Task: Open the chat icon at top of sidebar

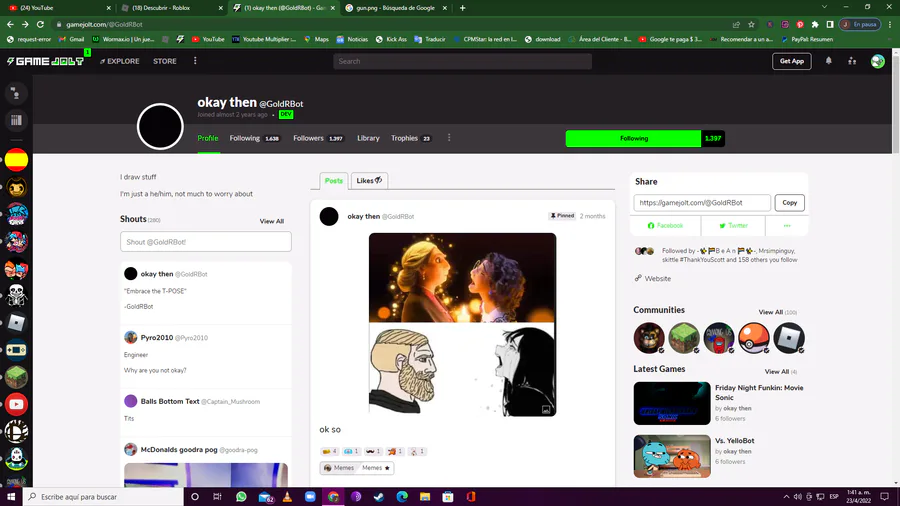Action: point(16,93)
